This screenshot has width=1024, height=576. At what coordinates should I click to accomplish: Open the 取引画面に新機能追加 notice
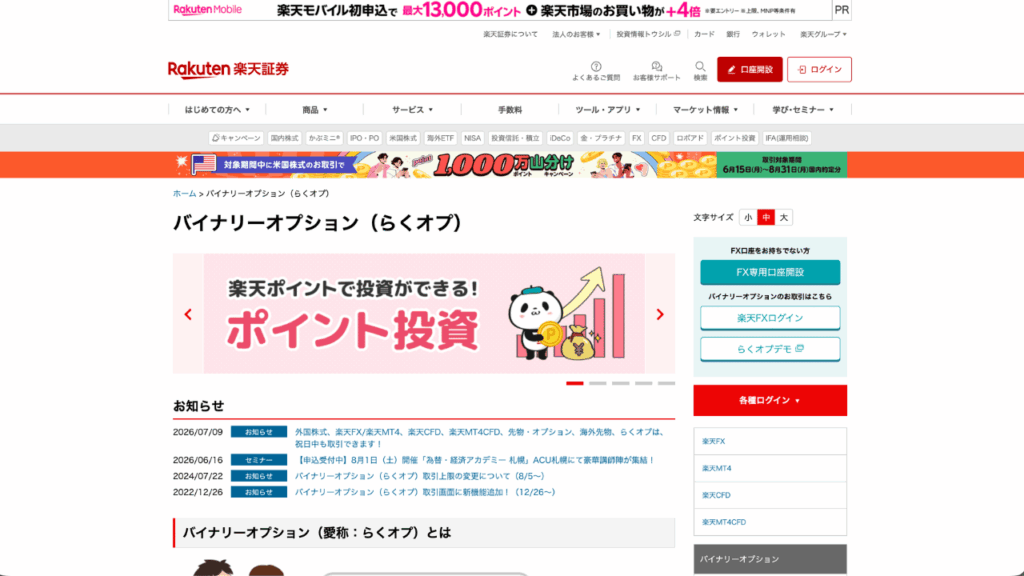(425, 492)
